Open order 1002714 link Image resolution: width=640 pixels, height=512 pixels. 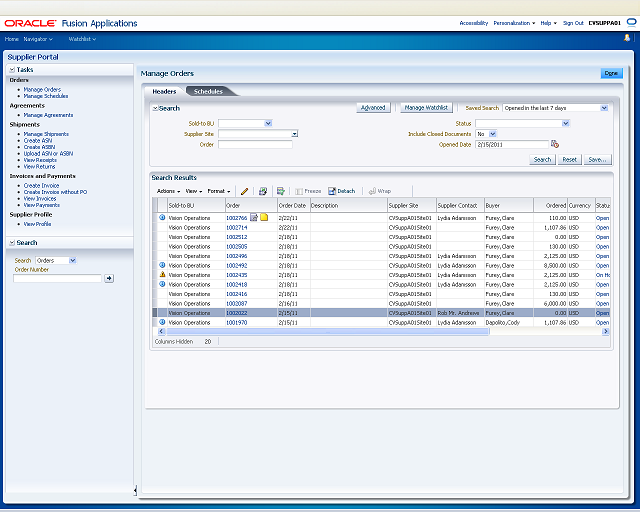coord(237,227)
